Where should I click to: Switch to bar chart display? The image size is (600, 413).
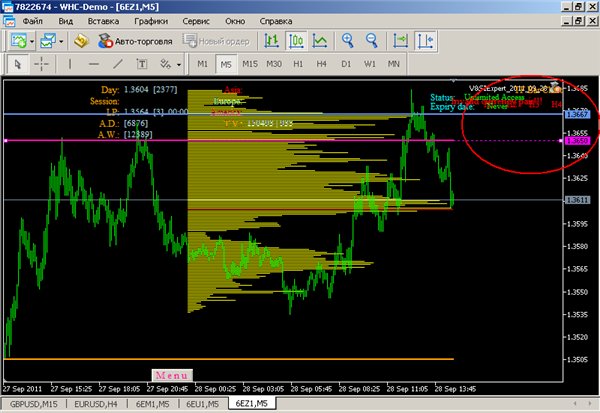(270, 41)
